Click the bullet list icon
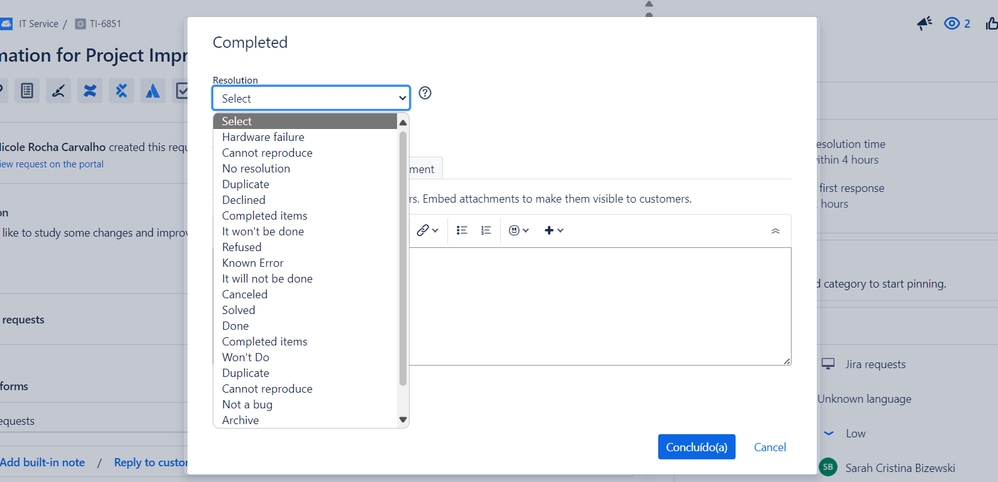 [x=462, y=230]
